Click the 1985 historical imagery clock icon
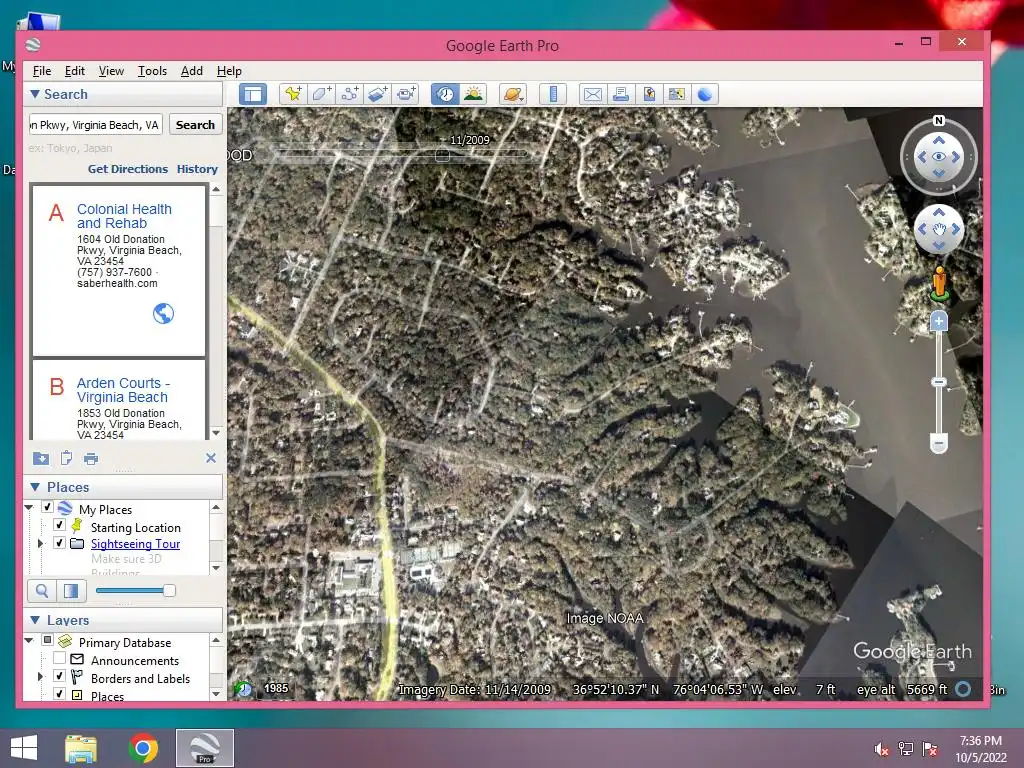Image resolution: width=1024 pixels, height=768 pixels. coord(244,688)
